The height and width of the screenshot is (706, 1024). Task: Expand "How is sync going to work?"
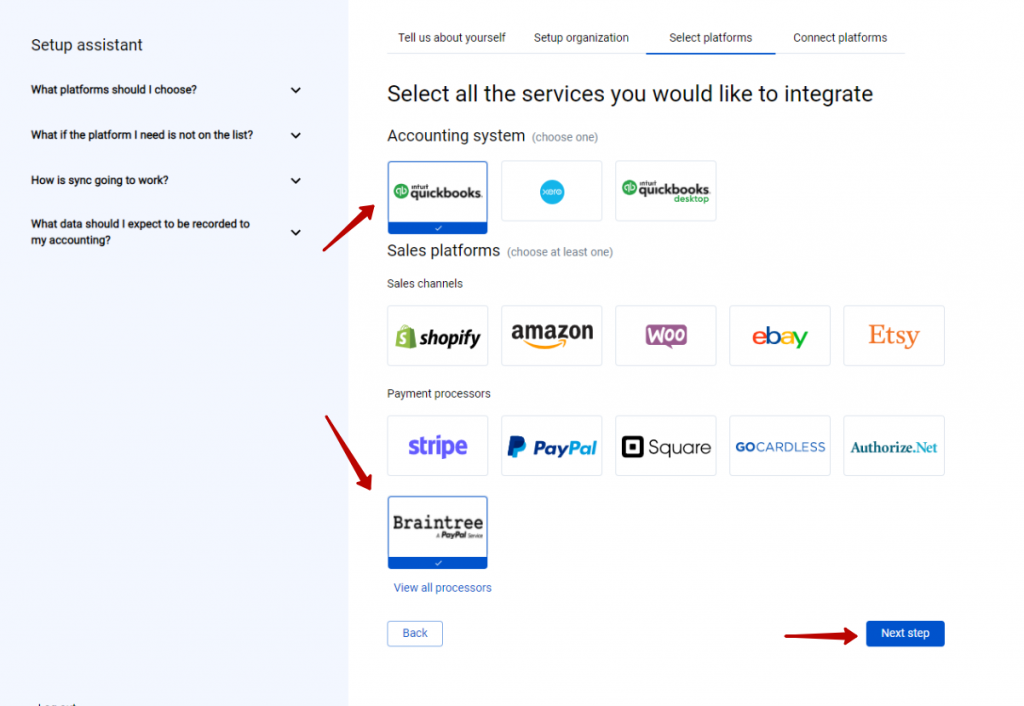pos(166,180)
